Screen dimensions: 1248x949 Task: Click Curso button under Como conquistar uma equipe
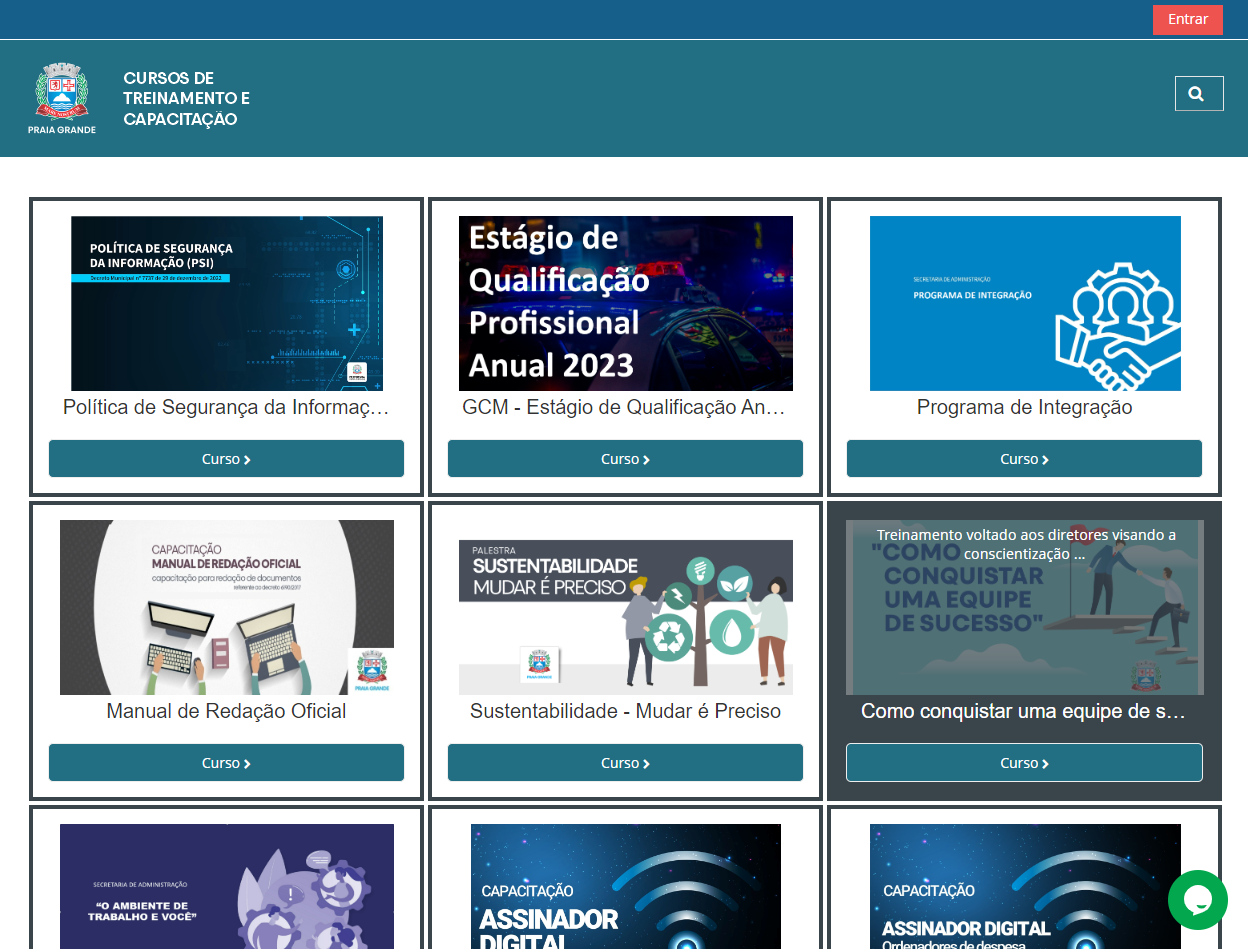1024,763
